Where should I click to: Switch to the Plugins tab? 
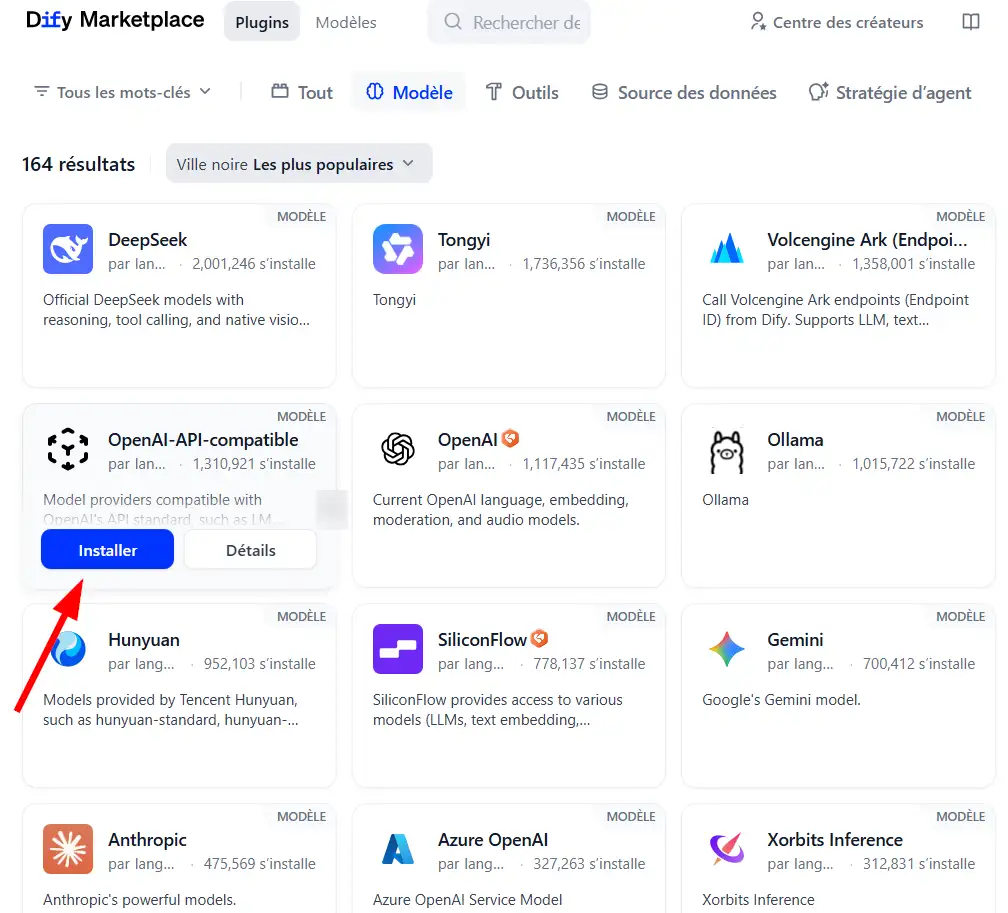[262, 22]
